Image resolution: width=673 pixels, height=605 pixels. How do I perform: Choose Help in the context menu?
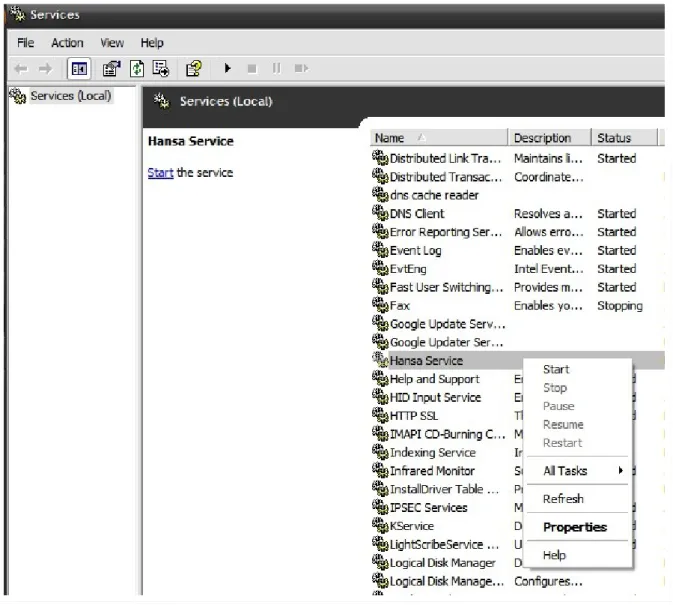tap(578, 555)
